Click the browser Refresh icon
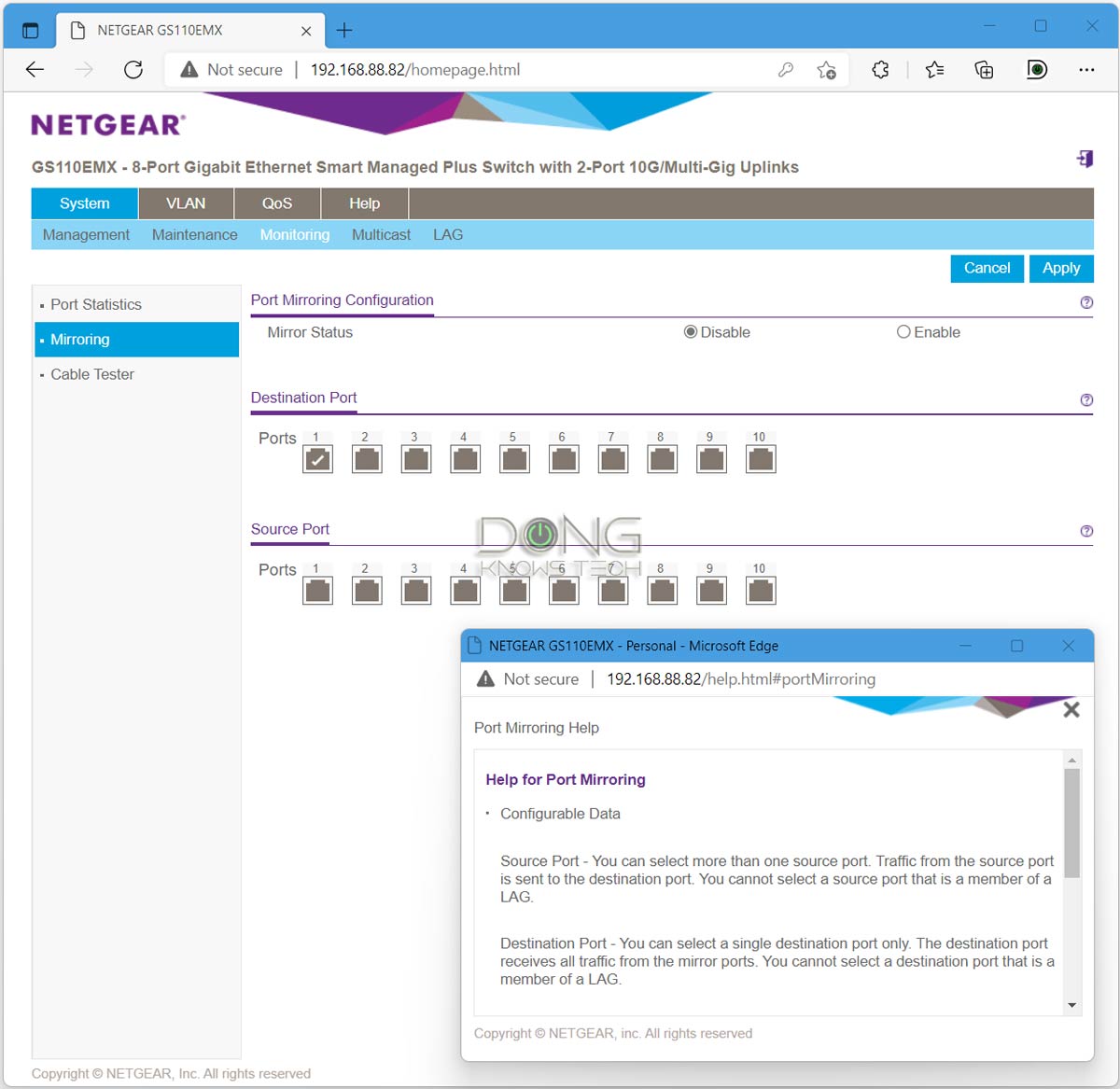Viewport: 1120px width, 1089px height. click(x=133, y=70)
